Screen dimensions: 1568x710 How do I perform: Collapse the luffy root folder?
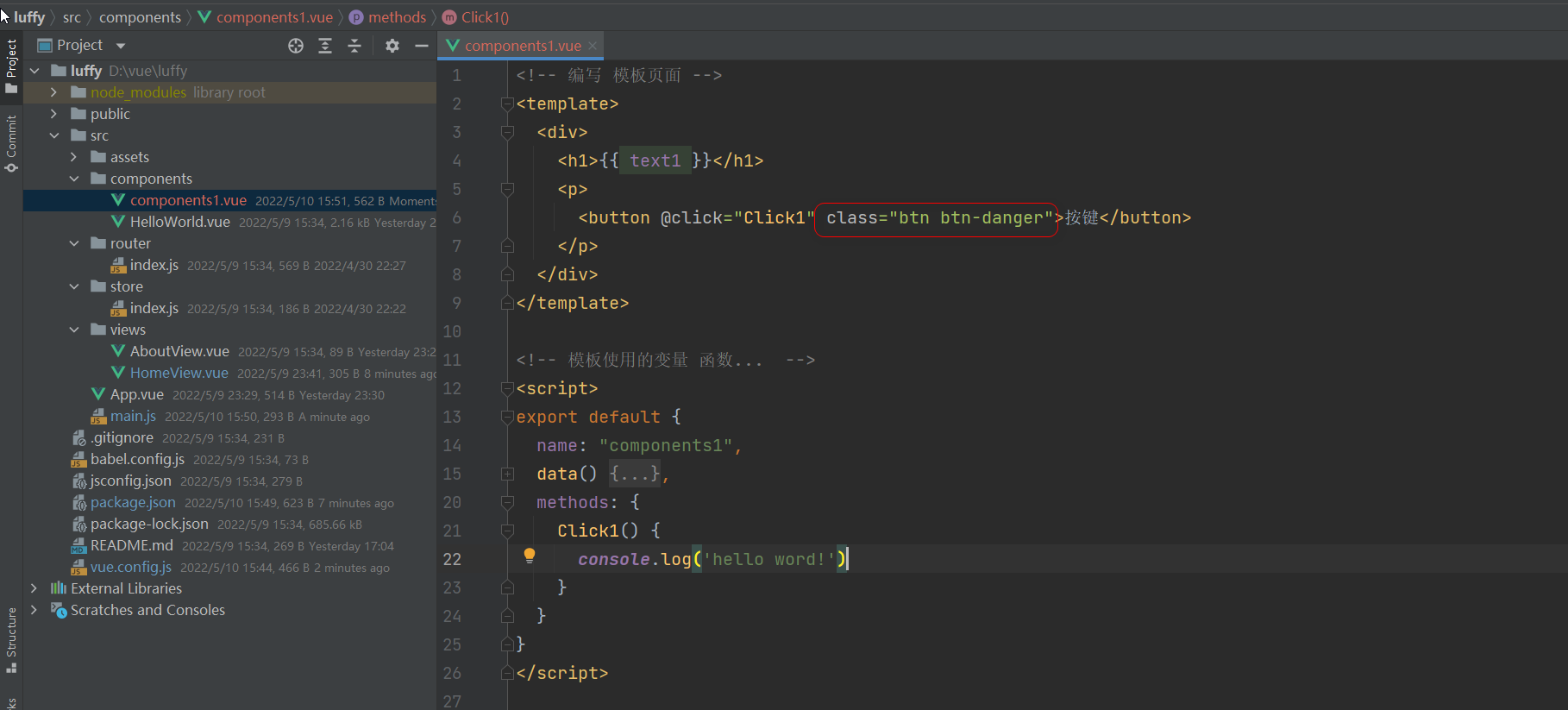[34, 71]
